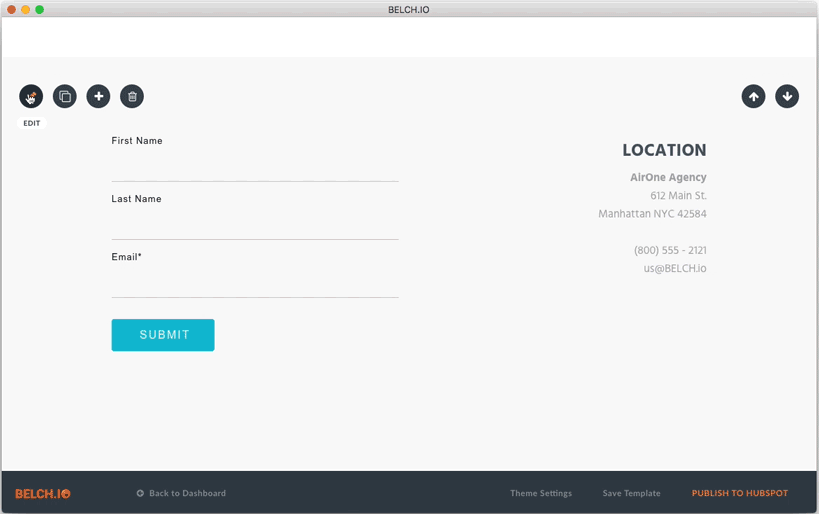This screenshot has width=819, height=514.
Task: Click the phone number (800) 555 - 2121
Action: 670,250
